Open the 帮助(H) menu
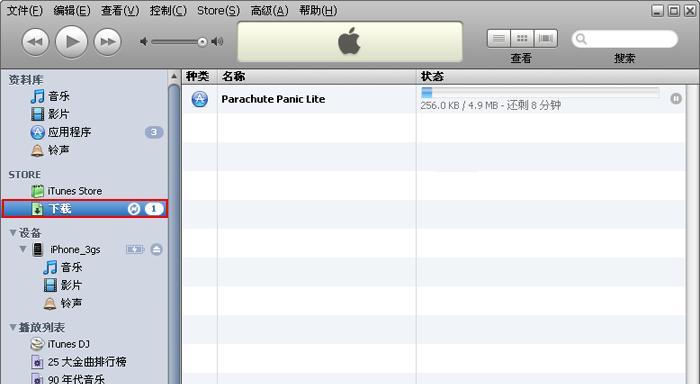Screen dimensions: 700x384 pyautogui.click(x=318, y=10)
